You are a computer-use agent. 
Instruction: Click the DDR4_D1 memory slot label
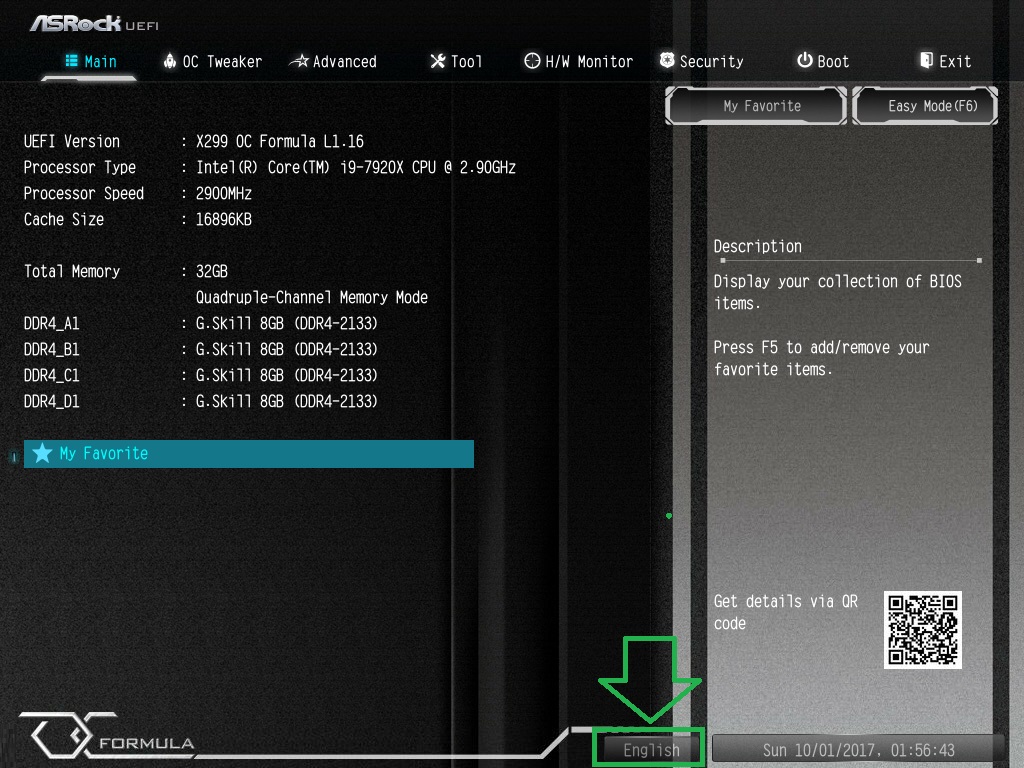(52, 402)
